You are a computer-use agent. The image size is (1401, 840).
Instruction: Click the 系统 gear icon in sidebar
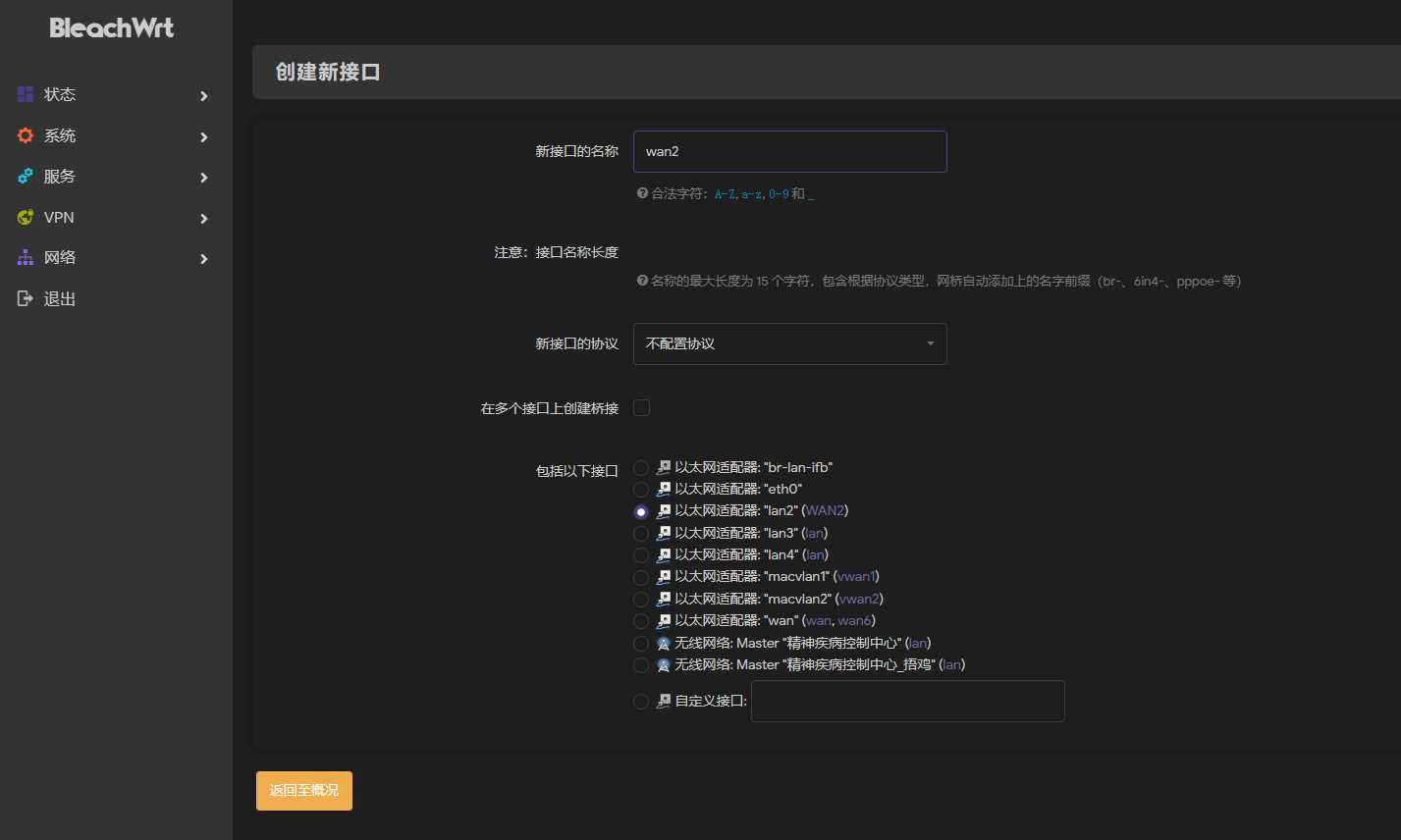[26, 135]
